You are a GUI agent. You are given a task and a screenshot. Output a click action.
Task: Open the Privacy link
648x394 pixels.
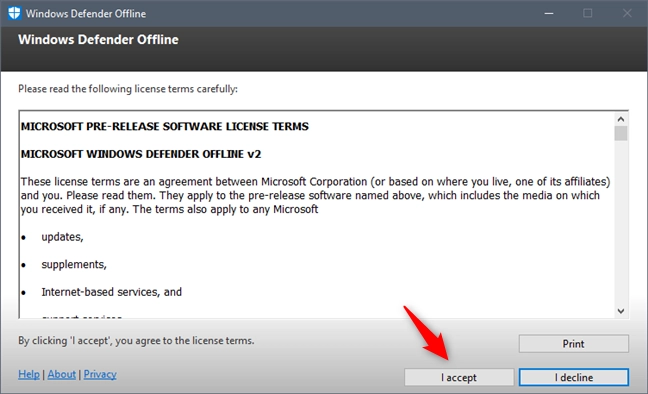click(100, 374)
